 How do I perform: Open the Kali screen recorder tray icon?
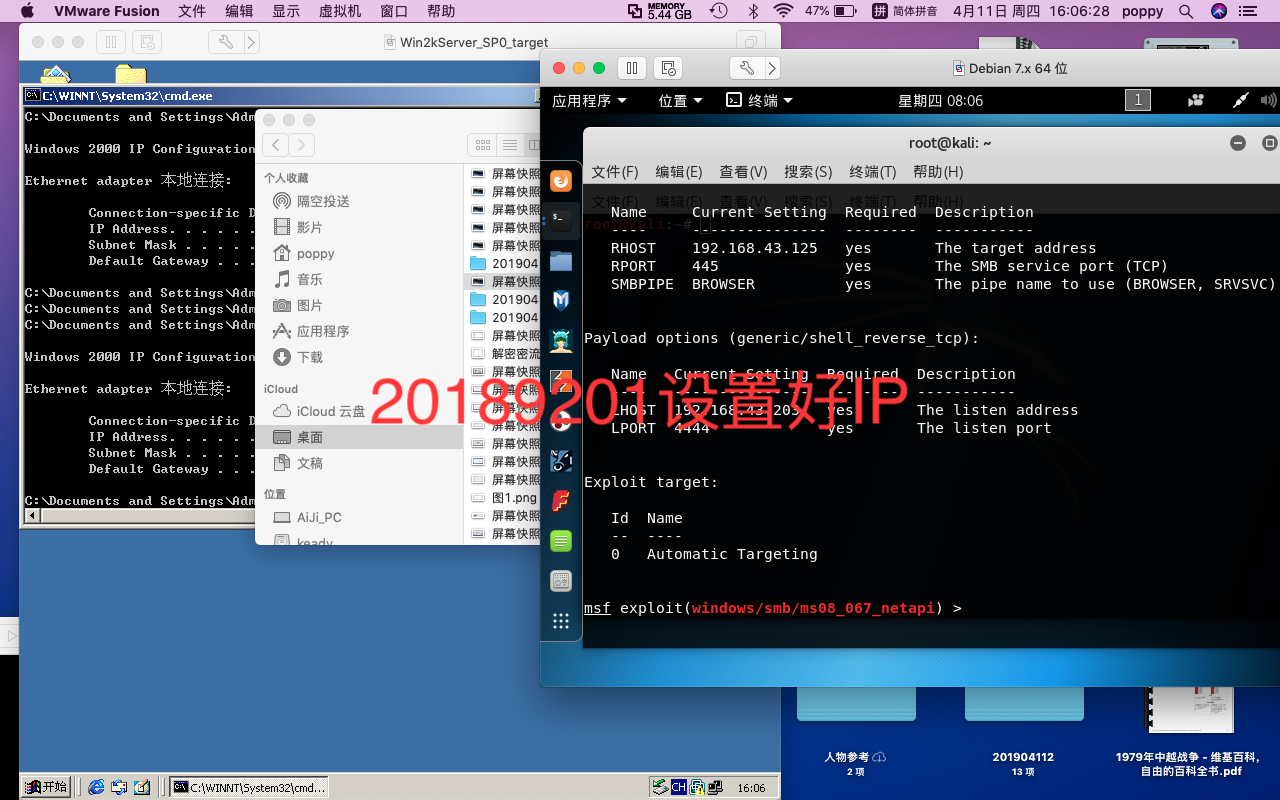1196,100
